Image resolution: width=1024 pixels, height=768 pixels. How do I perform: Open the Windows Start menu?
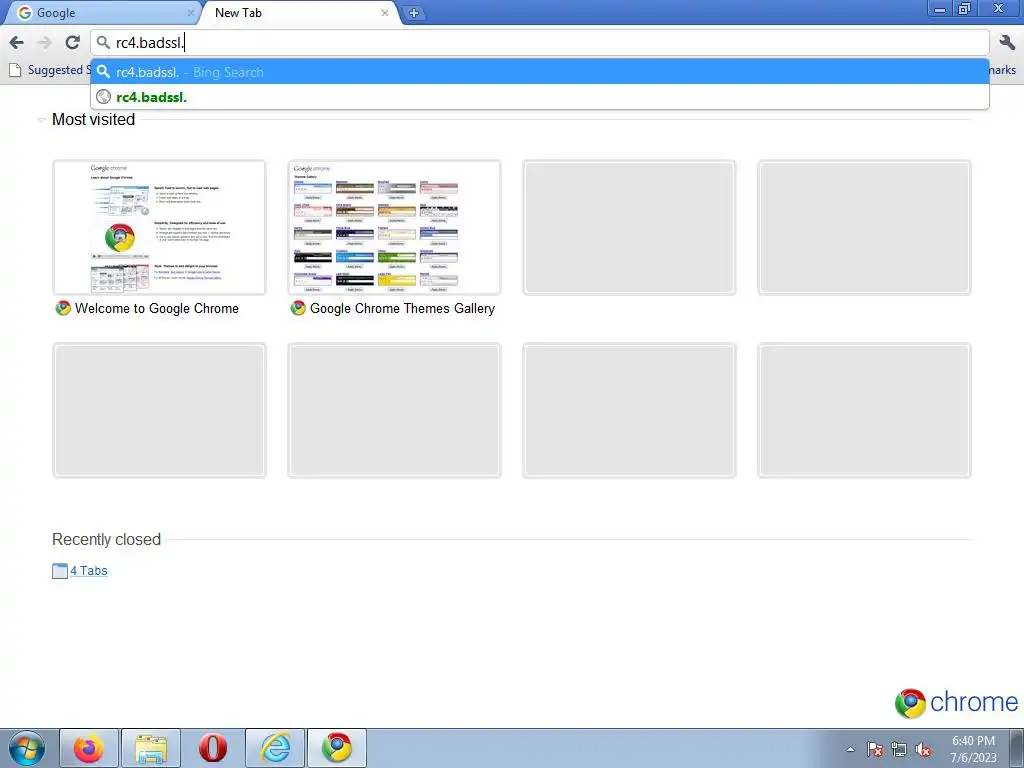point(27,748)
